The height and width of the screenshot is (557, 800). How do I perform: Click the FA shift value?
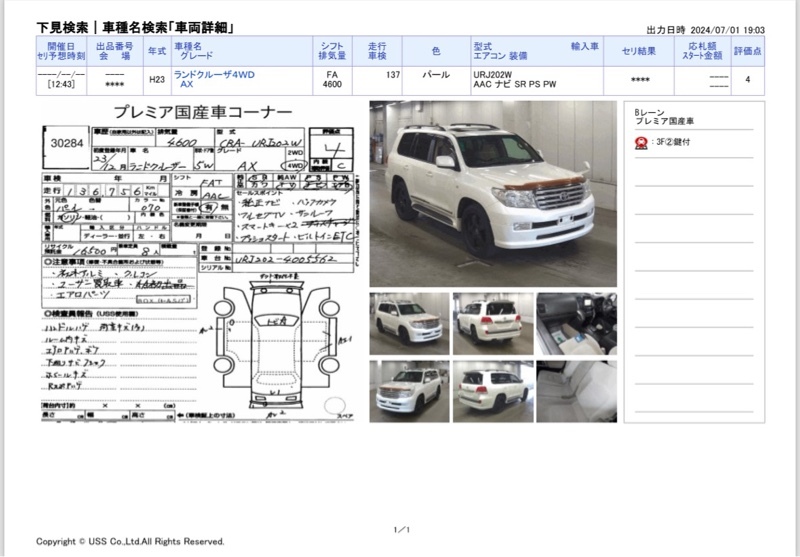point(332,74)
